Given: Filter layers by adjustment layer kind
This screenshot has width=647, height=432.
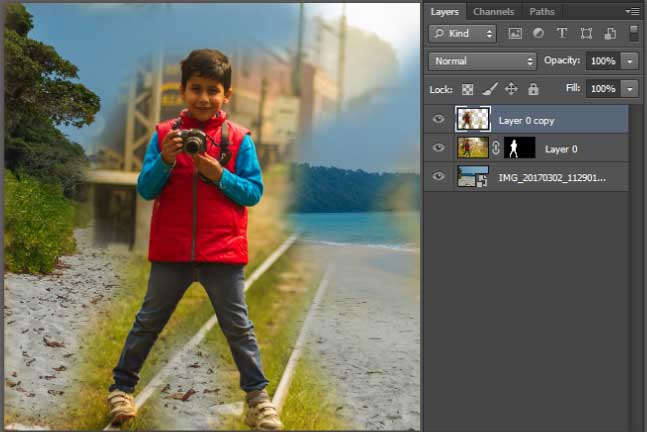Looking at the screenshot, I should pyautogui.click(x=538, y=33).
